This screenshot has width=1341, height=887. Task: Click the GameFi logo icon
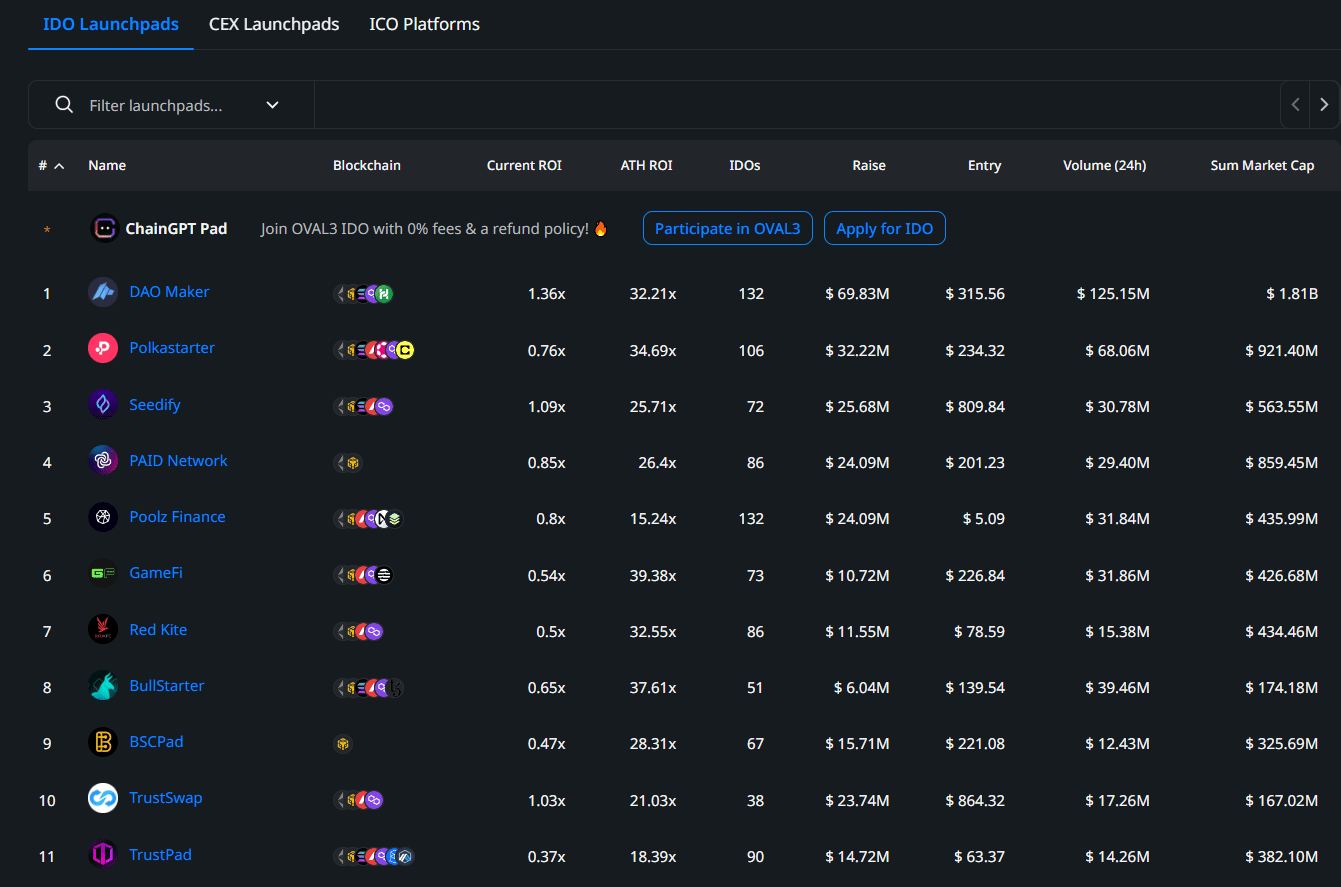(x=103, y=573)
